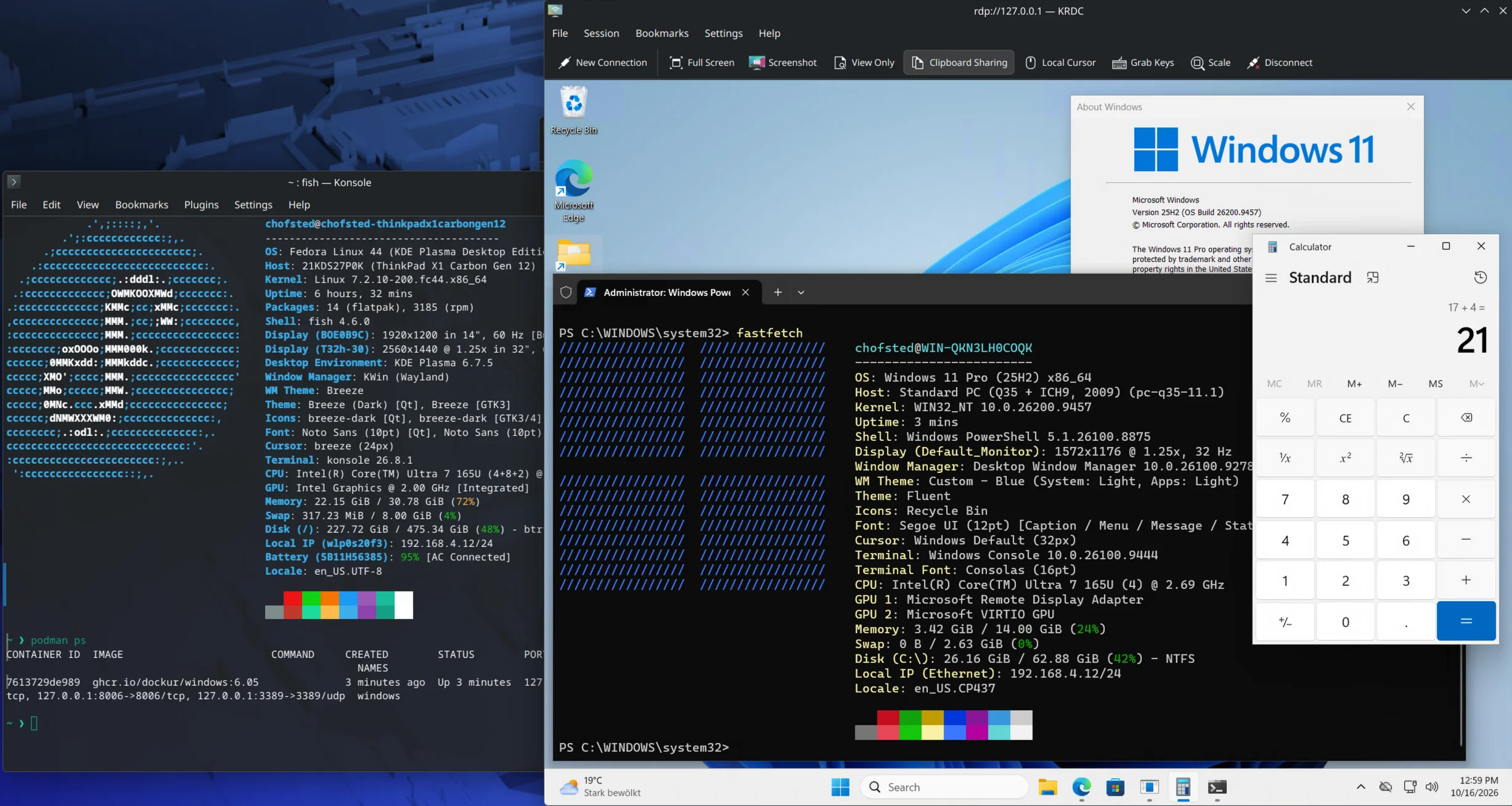The width and height of the screenshot is (1512, 806).
Task: Open File Explorer from the Windows taskbar
Action: pyautogui.click(x=1048, y=787)
